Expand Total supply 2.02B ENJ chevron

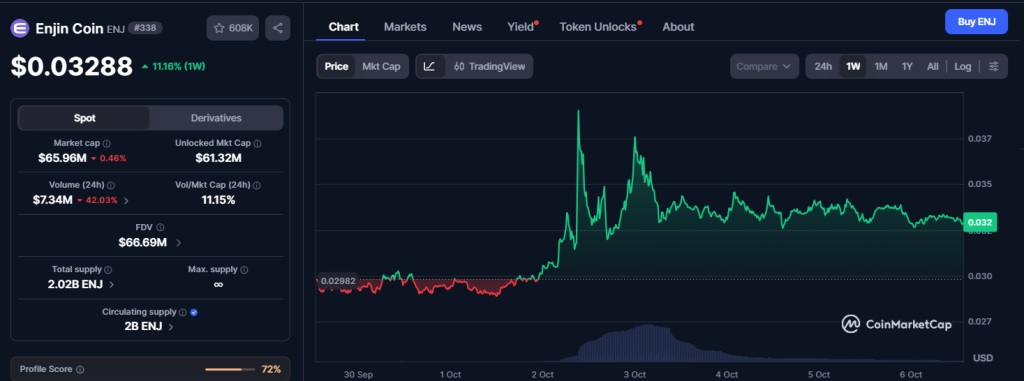(112, 284)
